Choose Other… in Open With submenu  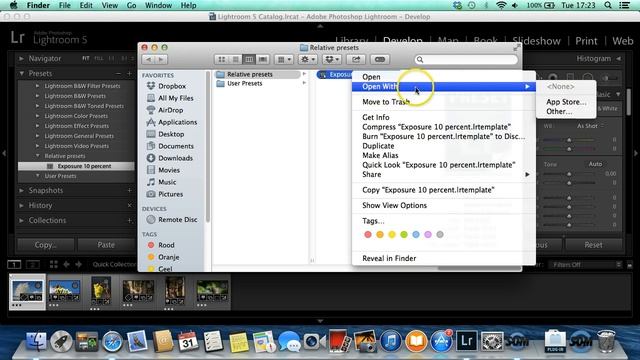coord(566,111)
